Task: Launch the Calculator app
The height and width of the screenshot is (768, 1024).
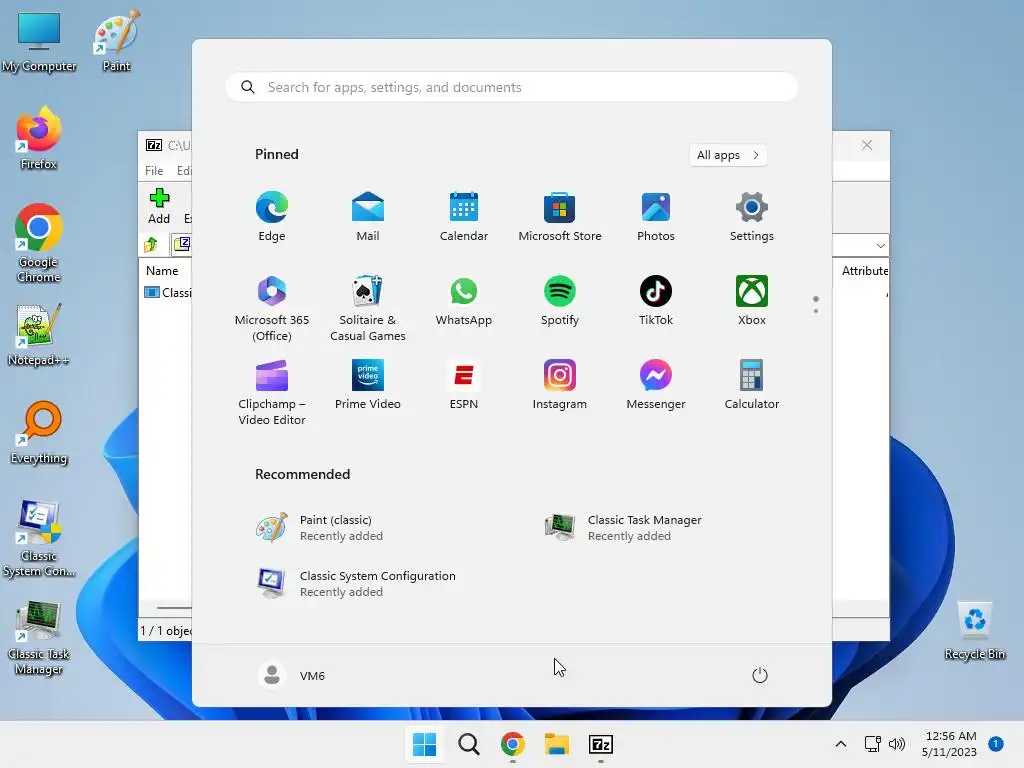Action: pyautogui.click(x=752, y=385)
